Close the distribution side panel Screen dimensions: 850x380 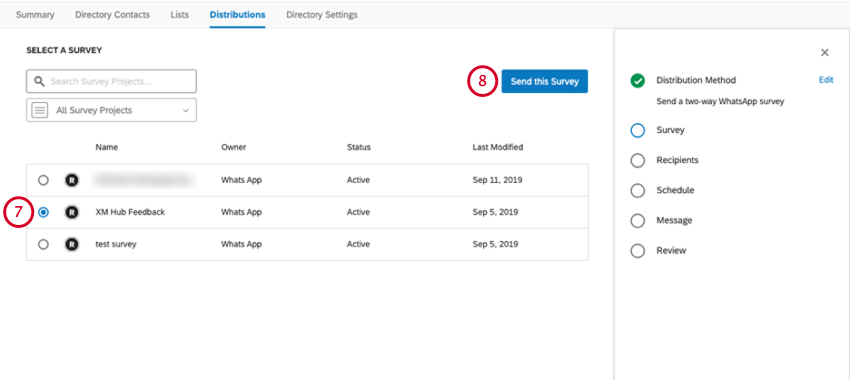(825, 53)
